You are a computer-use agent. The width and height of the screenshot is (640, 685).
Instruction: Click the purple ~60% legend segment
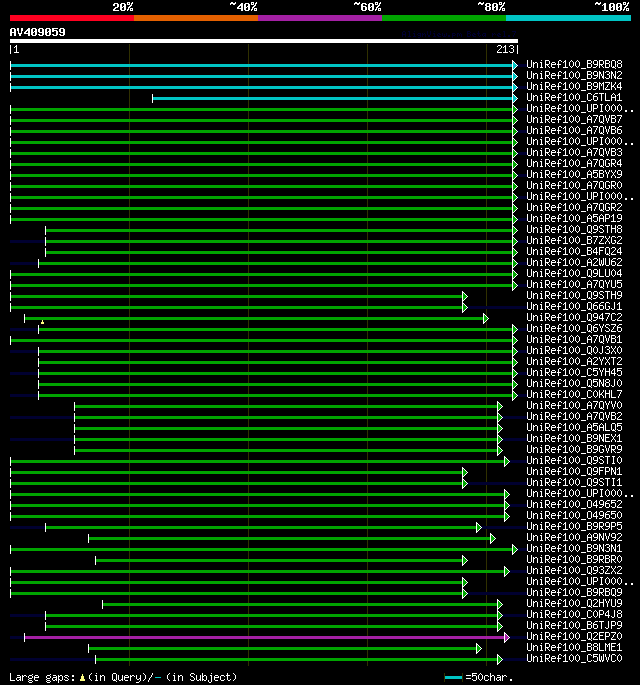320,18
